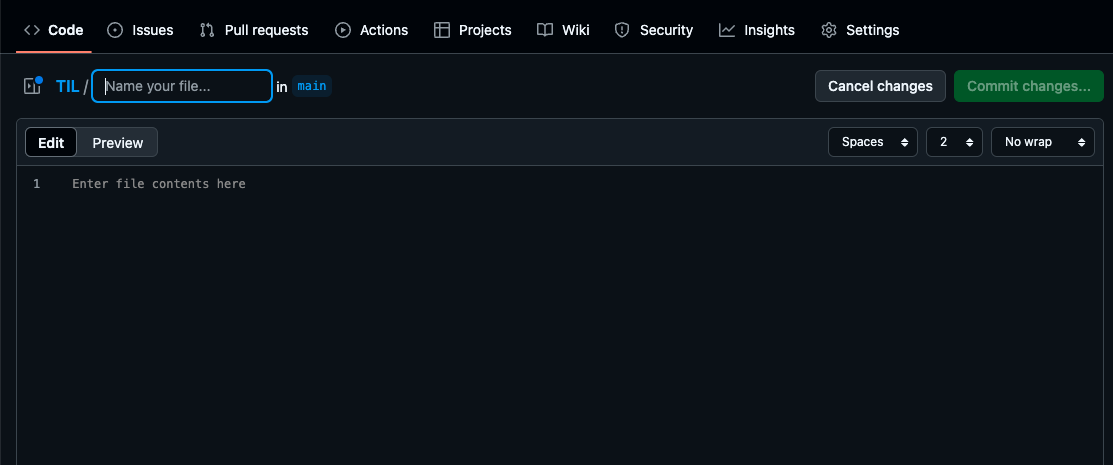Open the No wrap line mode dropdown
Viewport: 1113px width, 465px height.
[x=1043, y=142]
